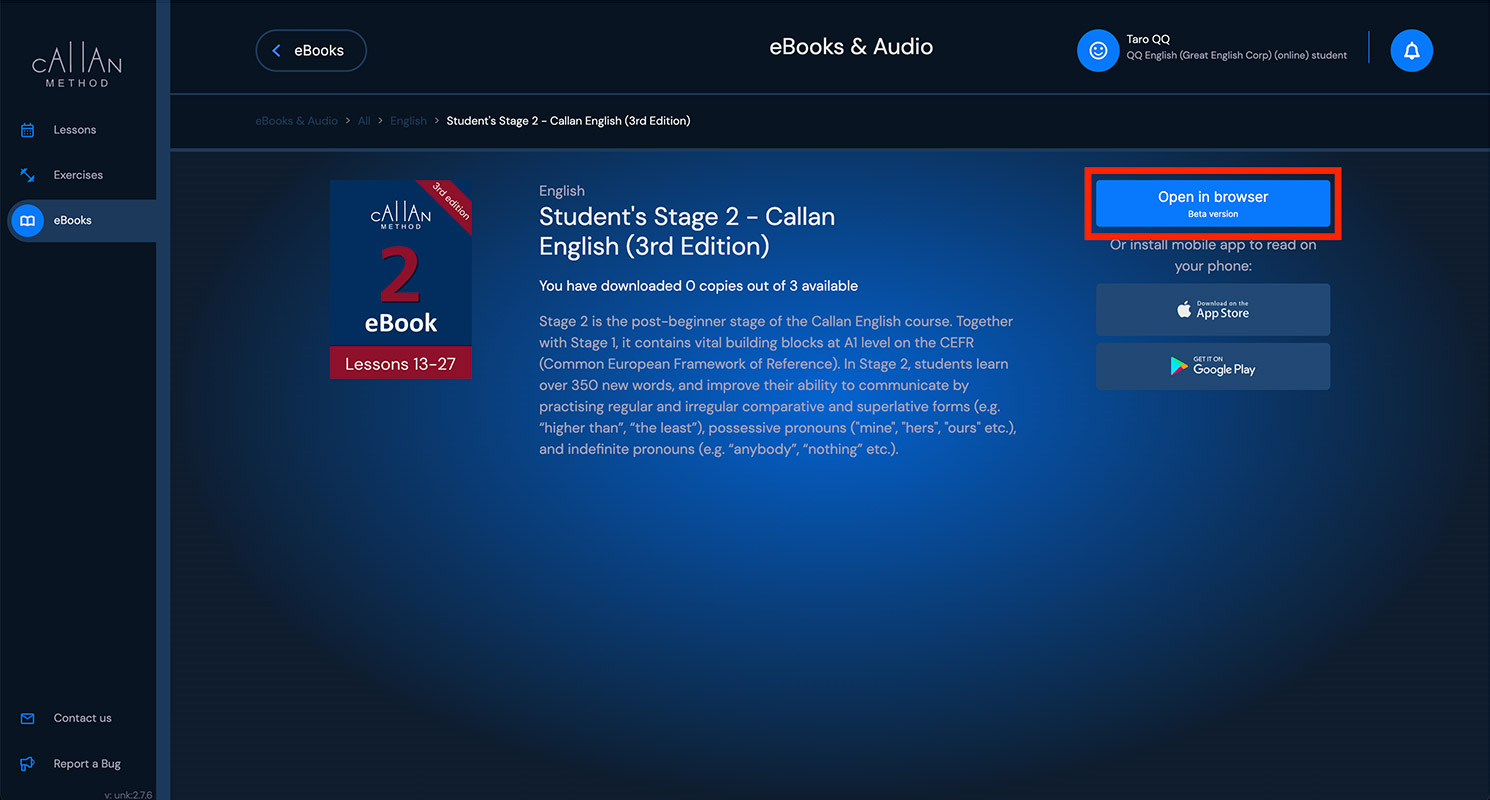This screenshot has height=800, width=1490.
Task: Download on the App Store button
Action: (1213, 309)
